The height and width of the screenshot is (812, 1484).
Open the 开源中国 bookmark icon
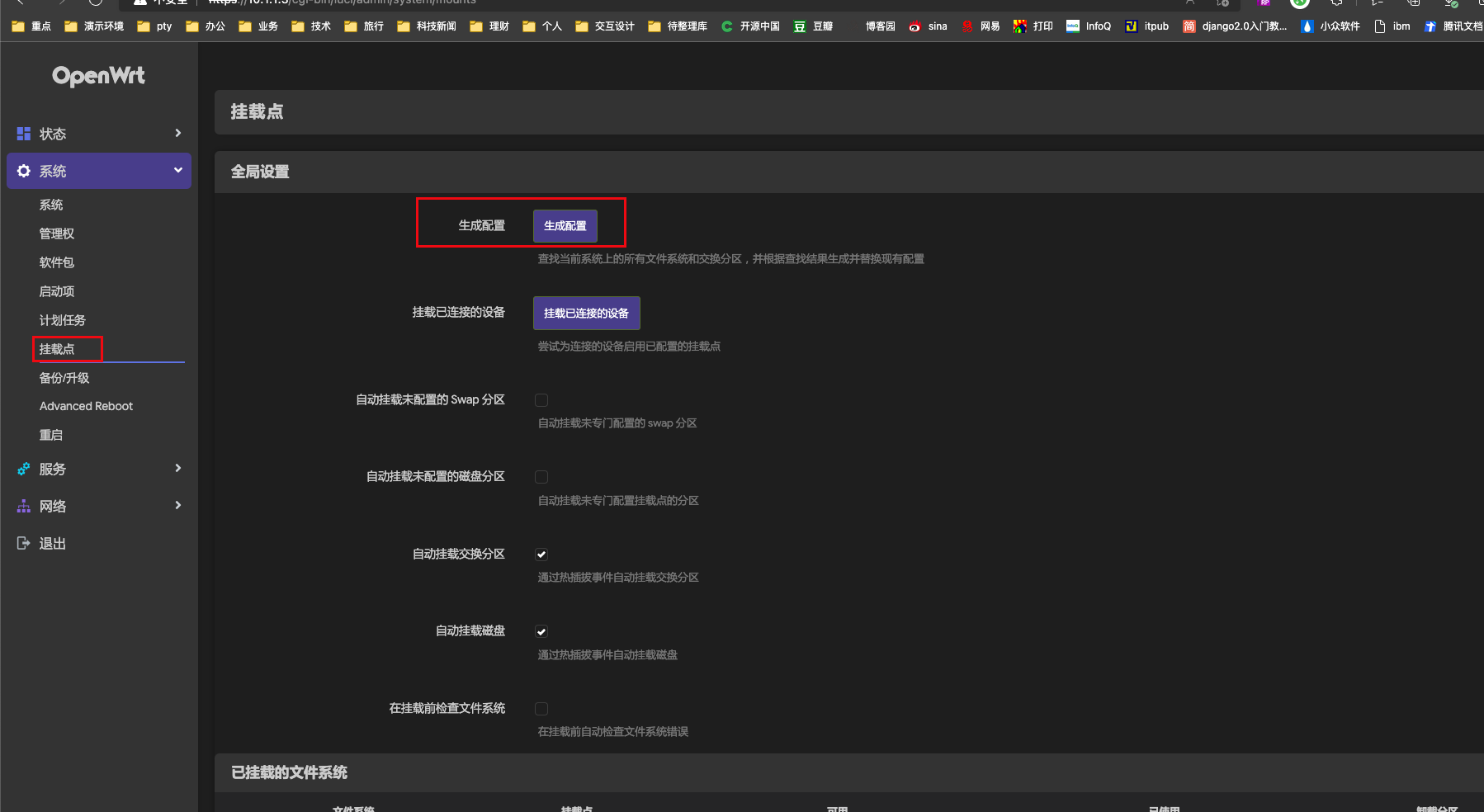(727, 26)
